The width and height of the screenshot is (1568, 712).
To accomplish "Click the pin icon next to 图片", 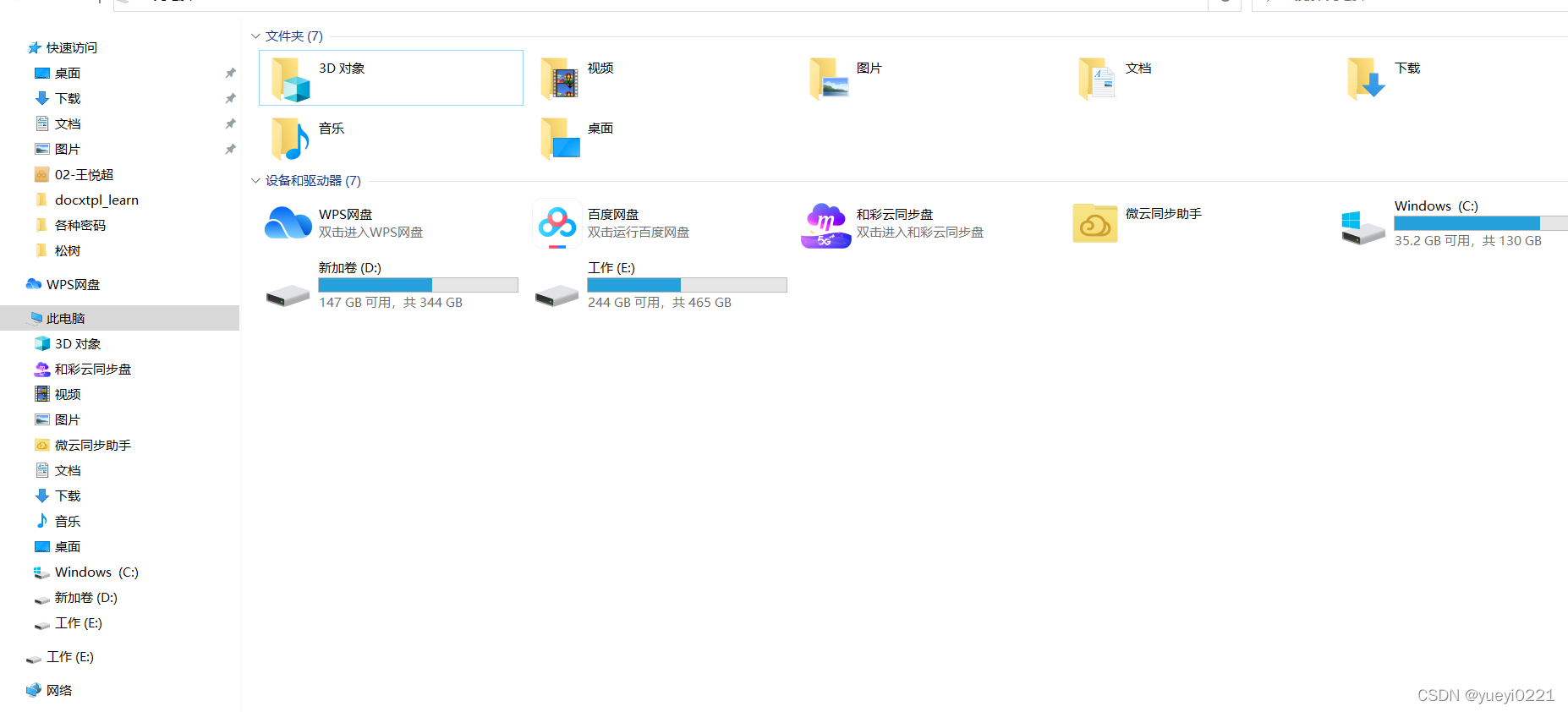I will tap(230, 149).
